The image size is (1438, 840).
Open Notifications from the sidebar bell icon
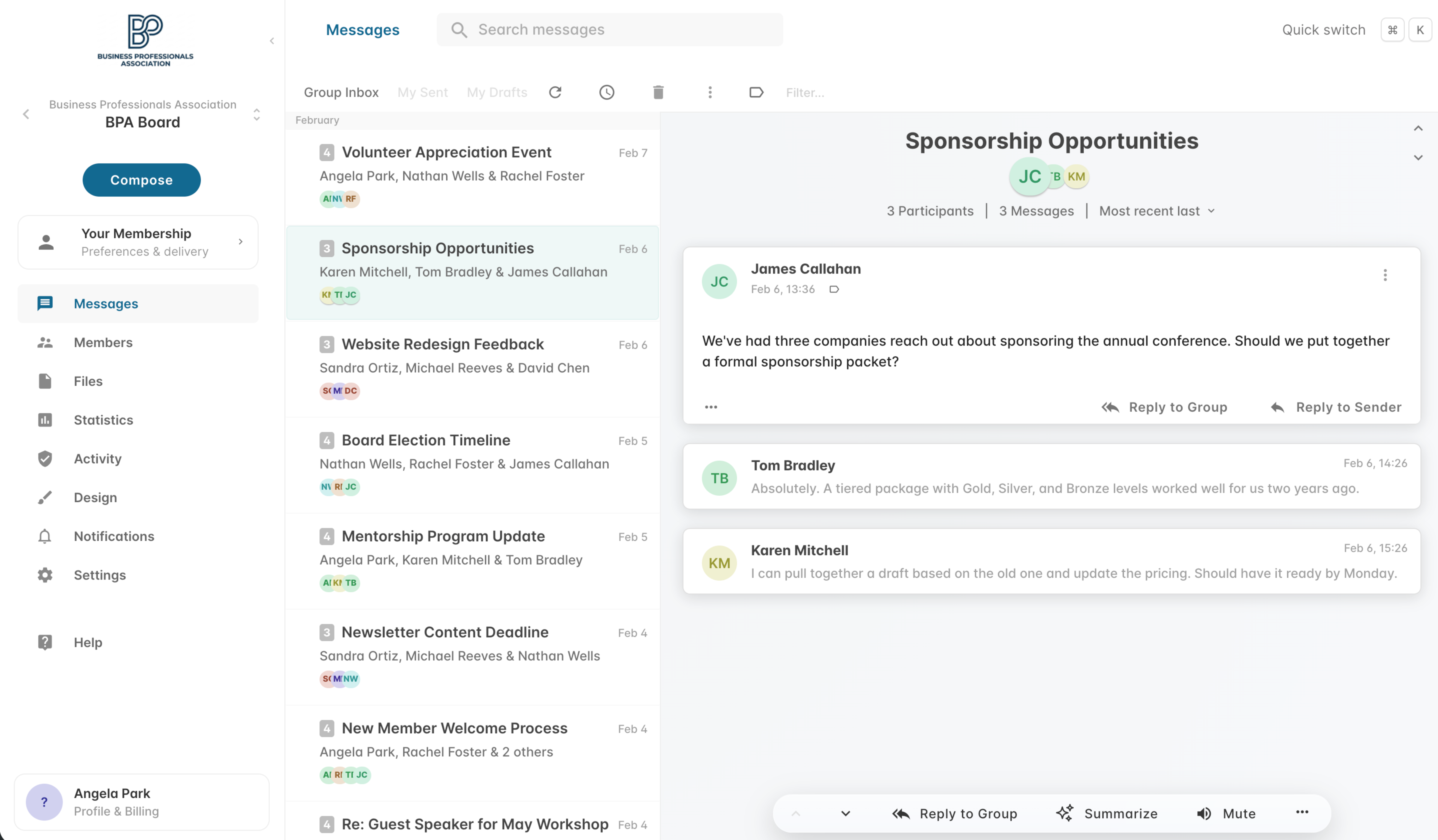pos(114,536)
